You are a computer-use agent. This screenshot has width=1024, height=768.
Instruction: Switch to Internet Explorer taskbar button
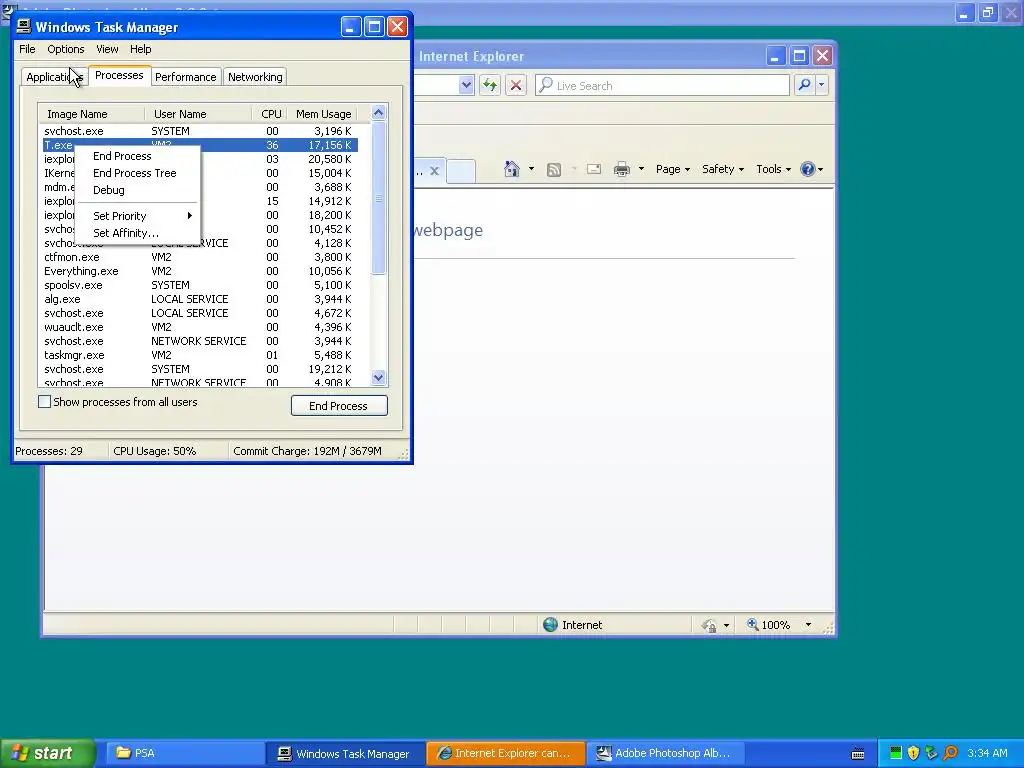click(x=506, y=754)
